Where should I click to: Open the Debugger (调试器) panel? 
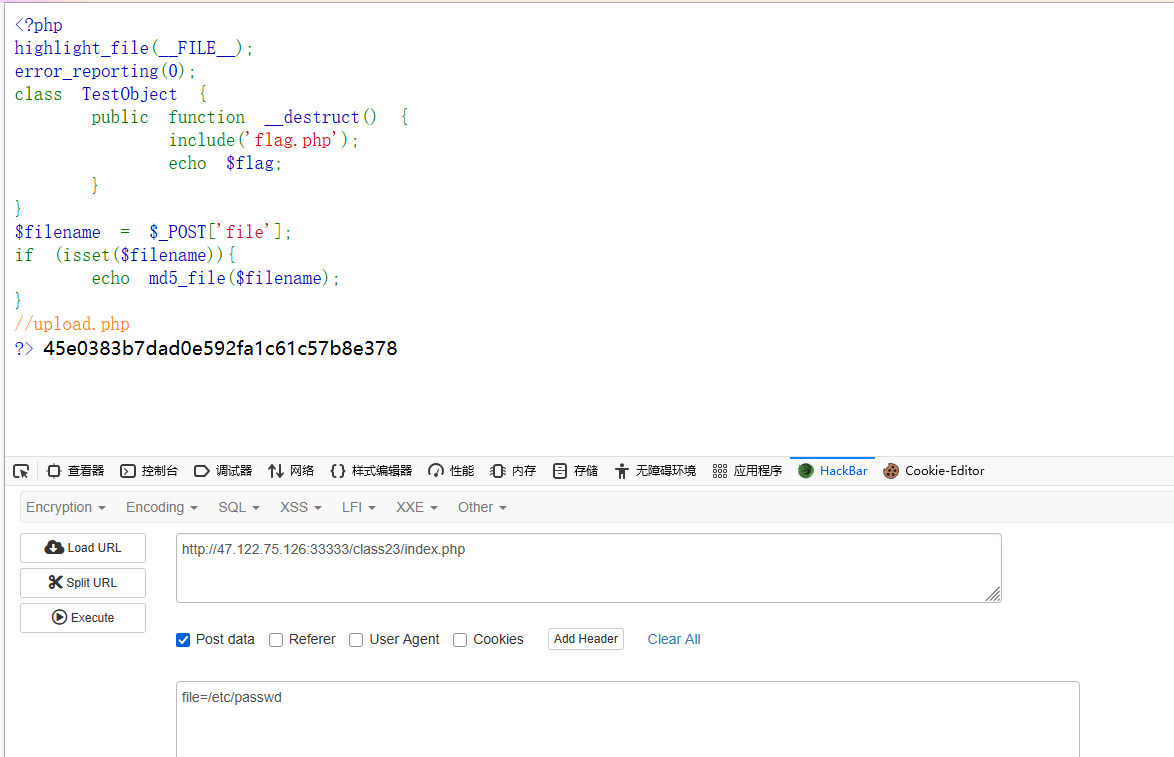click(x=223, y=471)
